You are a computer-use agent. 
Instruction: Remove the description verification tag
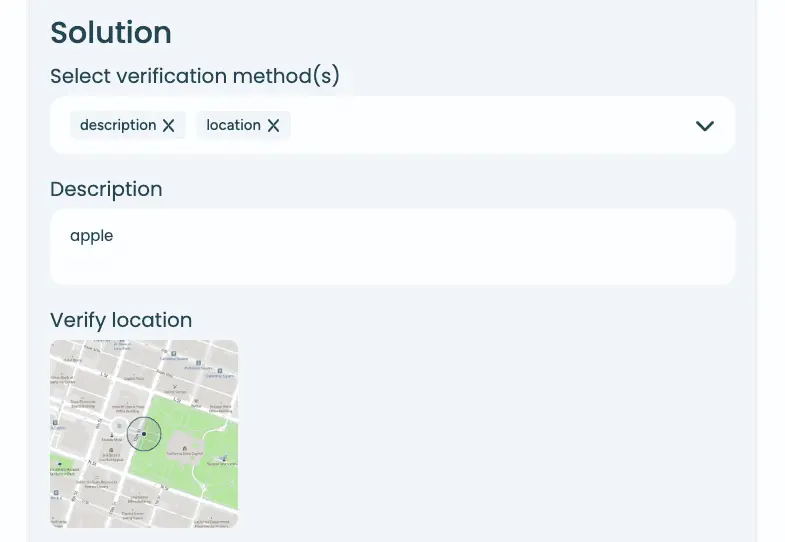coord(169,126)
